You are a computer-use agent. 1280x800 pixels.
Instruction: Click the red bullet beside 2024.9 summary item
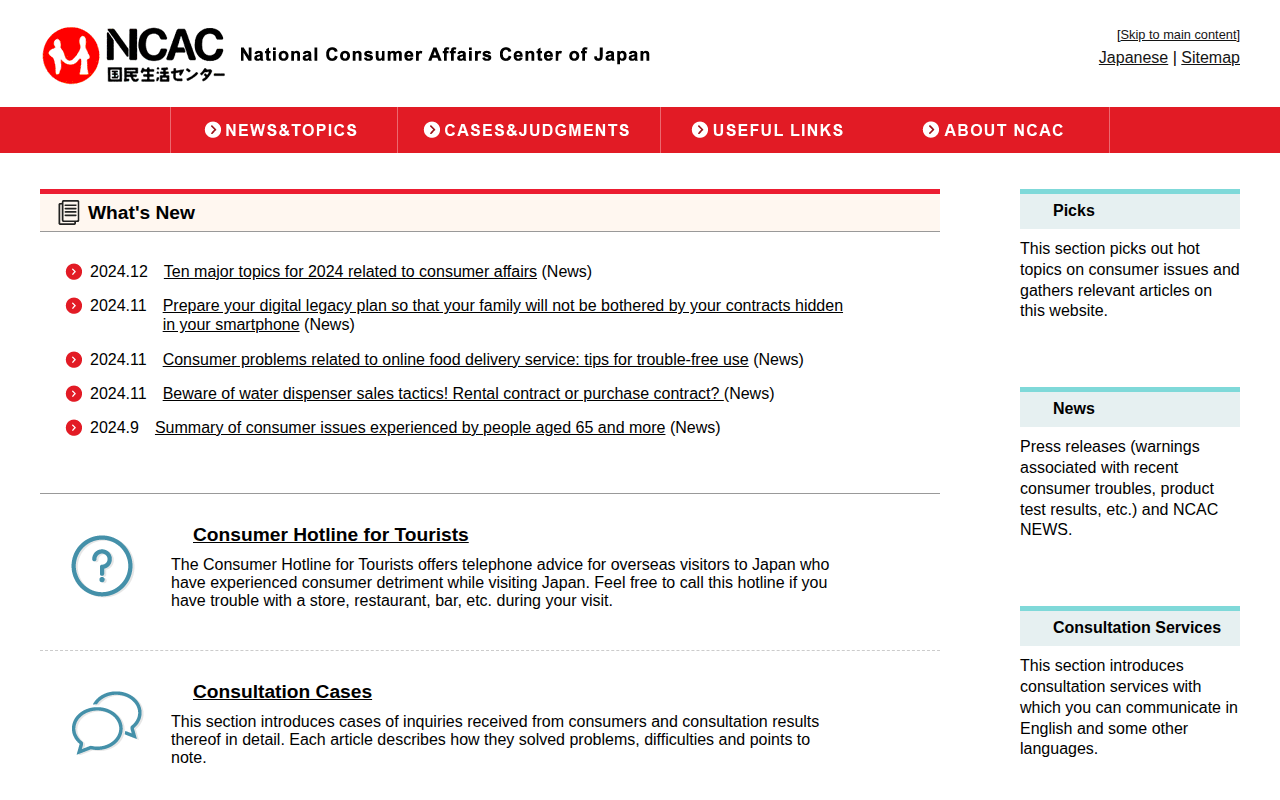(74, 428)
